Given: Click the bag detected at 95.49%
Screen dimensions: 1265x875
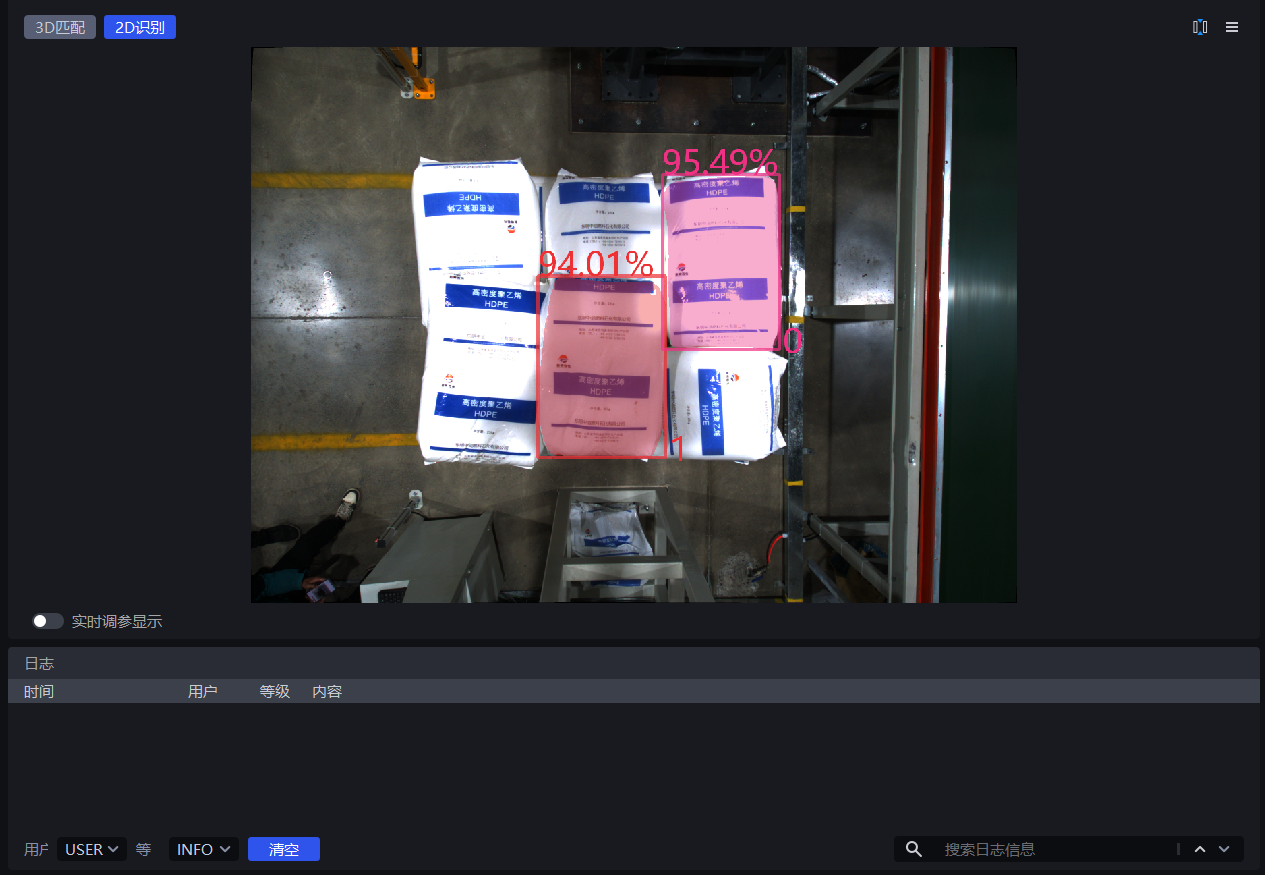Looking at the screenshot, I should pos(721,262).
